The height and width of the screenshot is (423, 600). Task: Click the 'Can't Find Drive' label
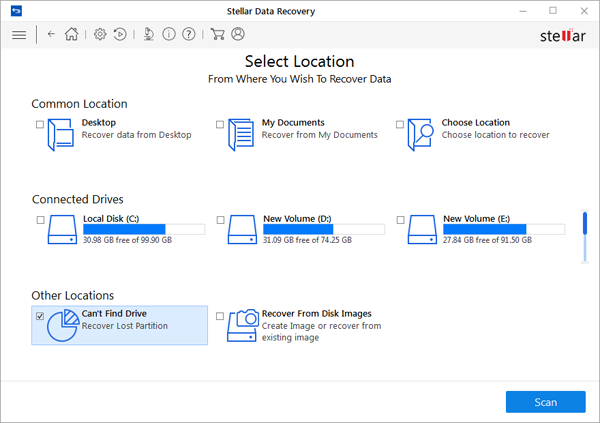(114, 314)
